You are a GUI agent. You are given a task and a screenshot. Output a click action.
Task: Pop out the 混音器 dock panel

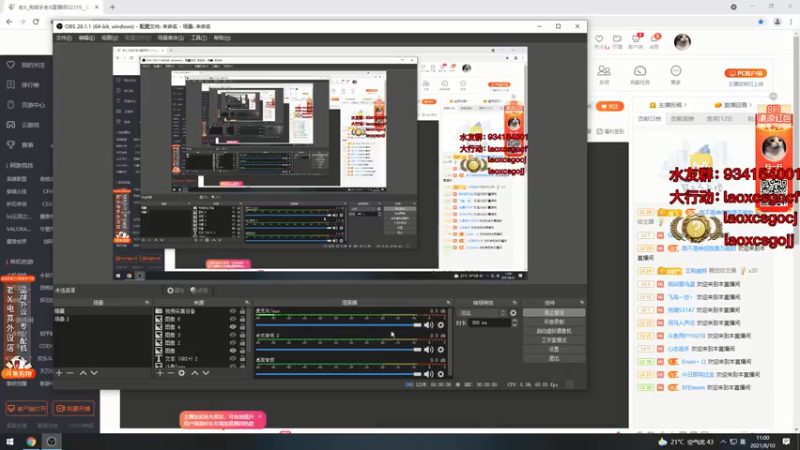[x=448, y=303]
